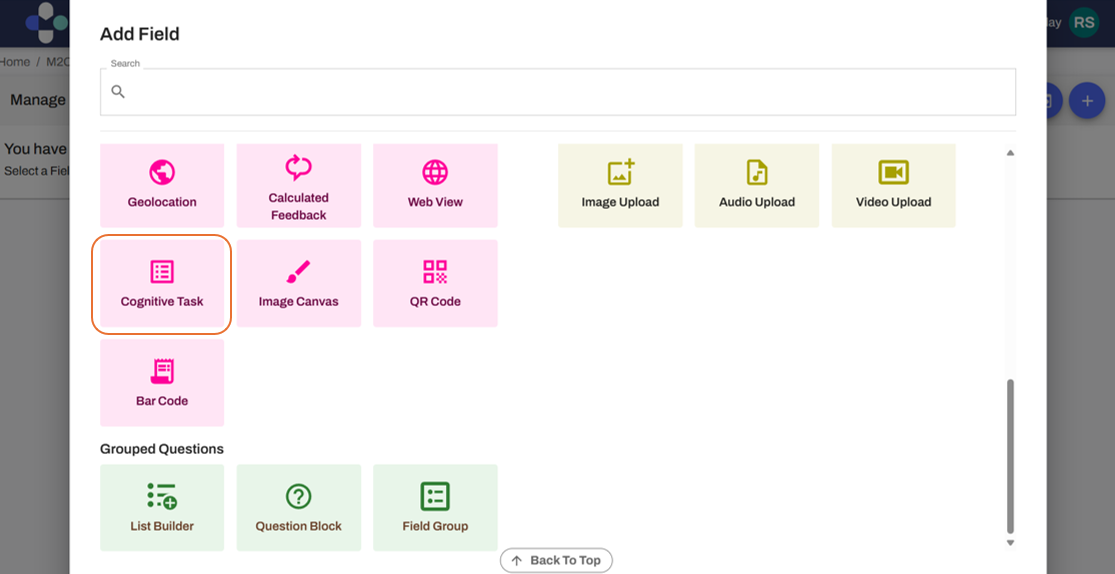Screen dimensions: 1115x574
Task: Click the scroll up arrow
Action: 1010,153
